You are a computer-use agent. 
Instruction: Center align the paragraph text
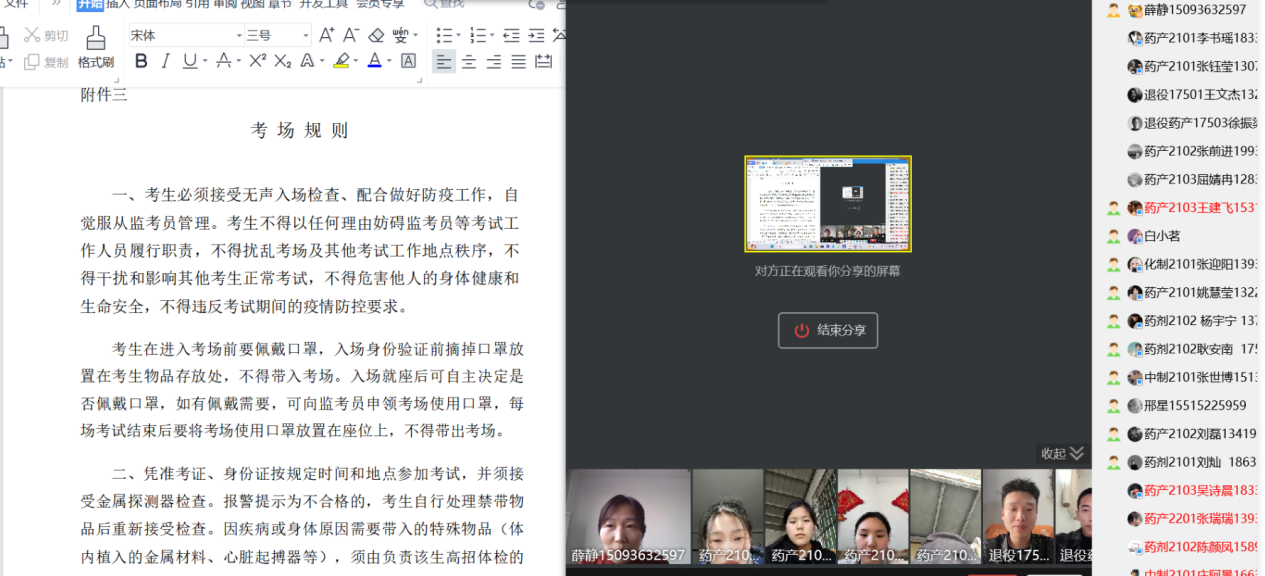(x=468, y=62)
